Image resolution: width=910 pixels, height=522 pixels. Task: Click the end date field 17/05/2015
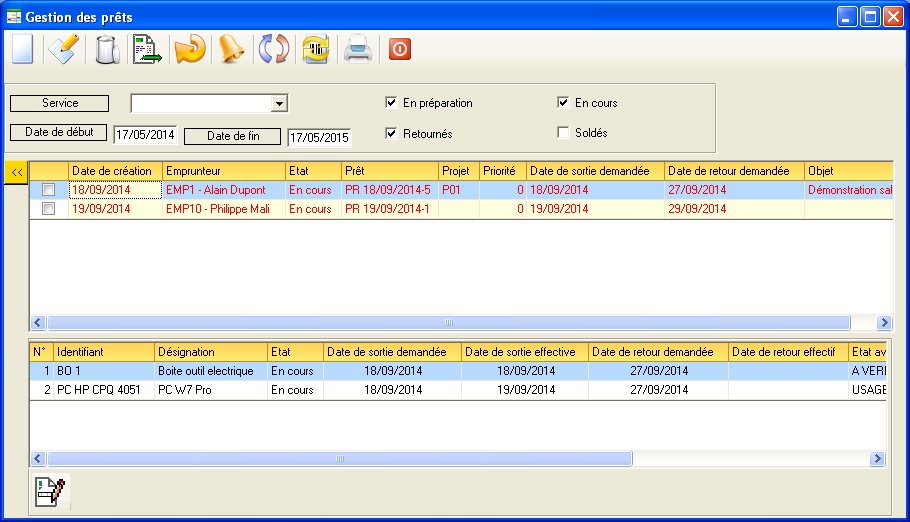point(319,138)
